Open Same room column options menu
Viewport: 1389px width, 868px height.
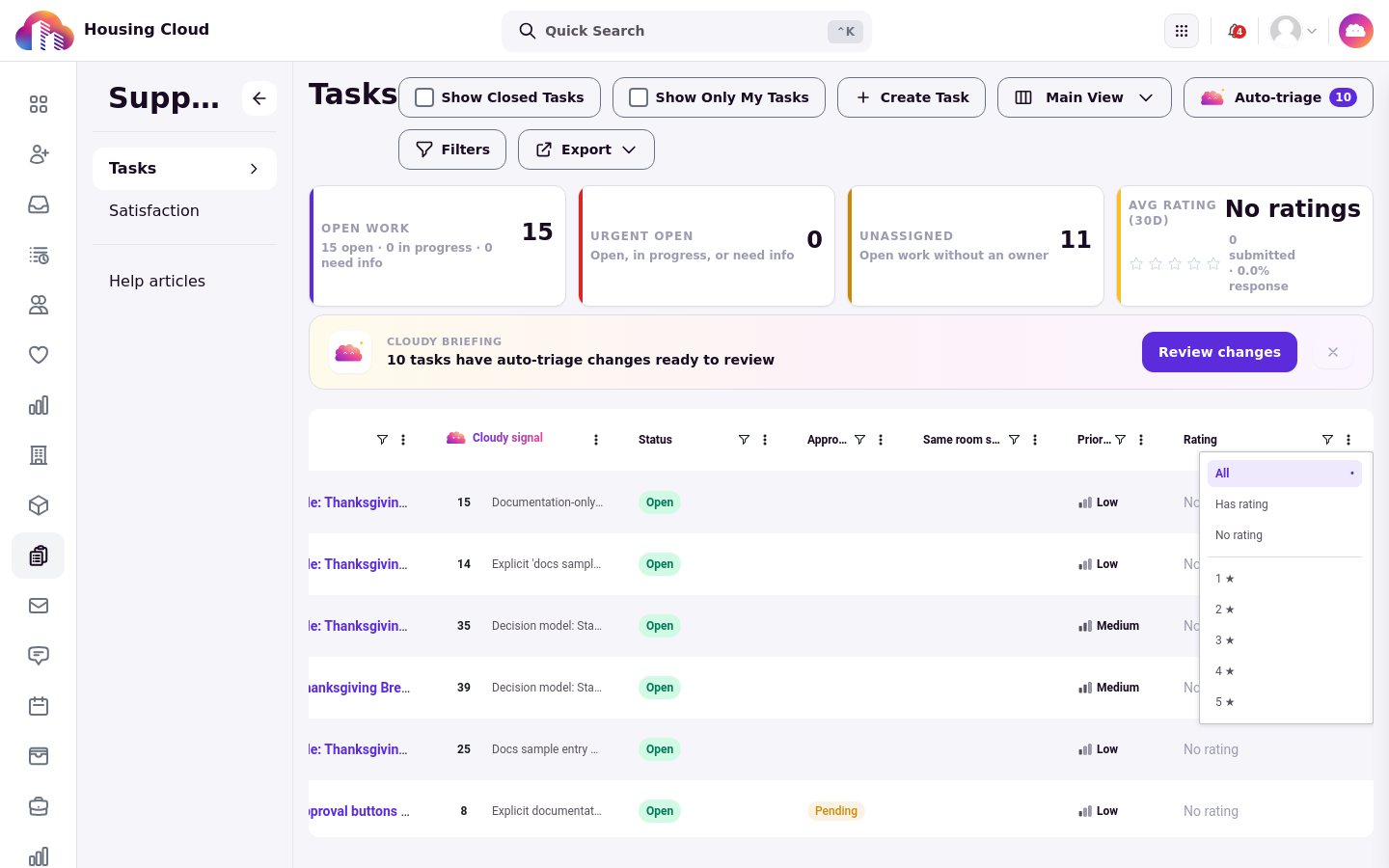point(1035,440)
